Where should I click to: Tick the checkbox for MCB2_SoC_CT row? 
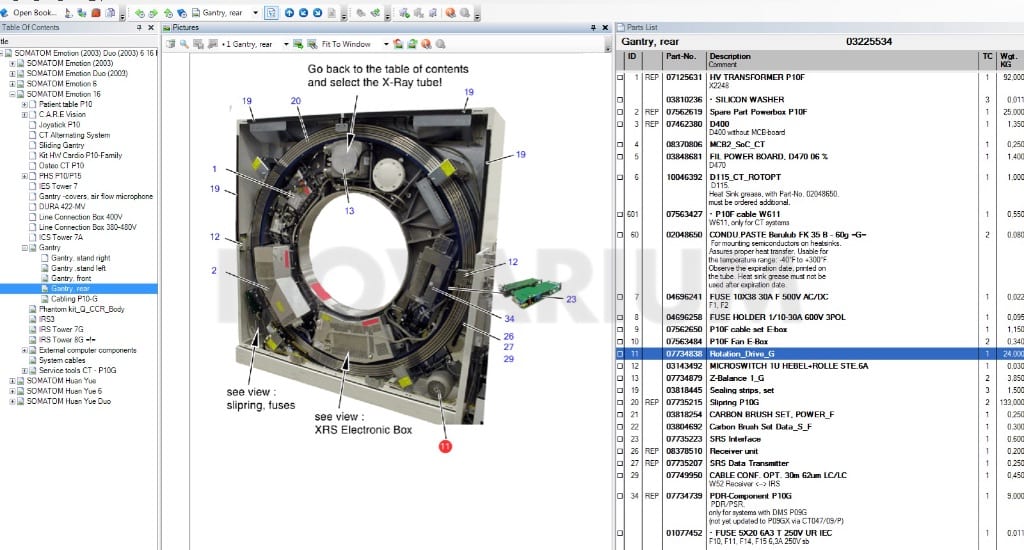(x=620, y=144)
